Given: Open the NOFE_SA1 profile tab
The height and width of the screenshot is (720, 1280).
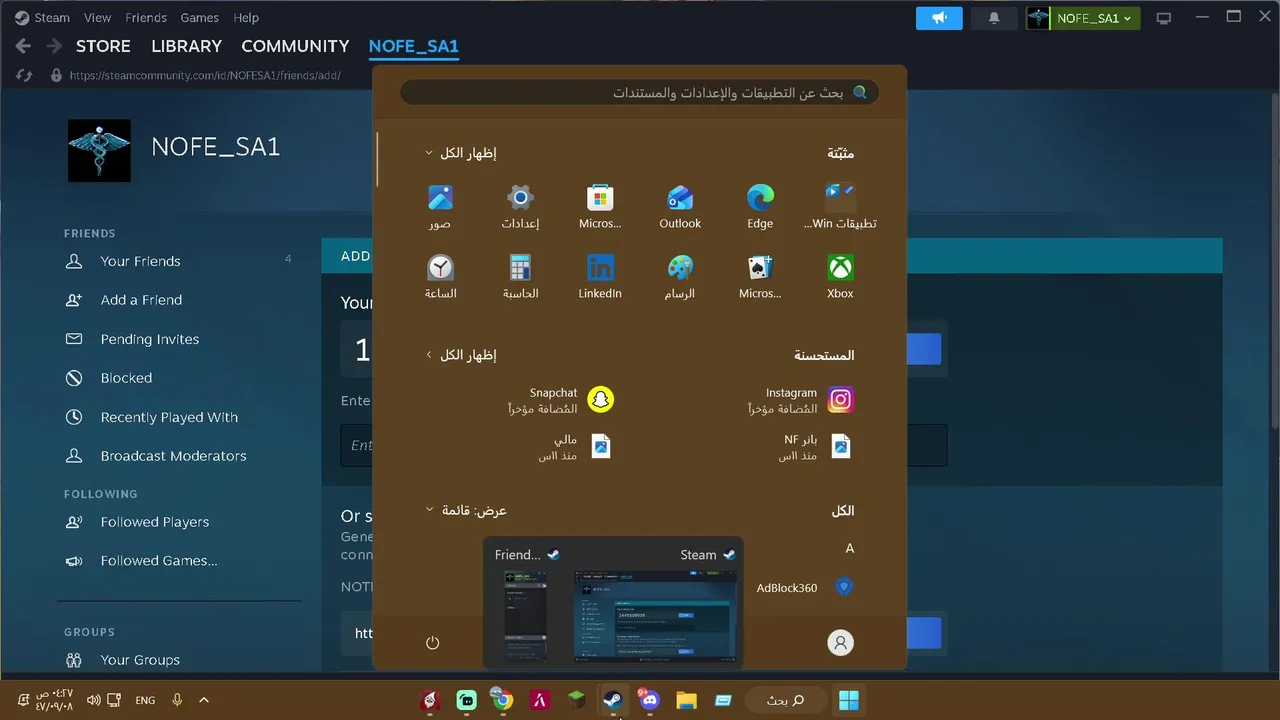Looking at the screenshot, I should [x=413, y=46].
